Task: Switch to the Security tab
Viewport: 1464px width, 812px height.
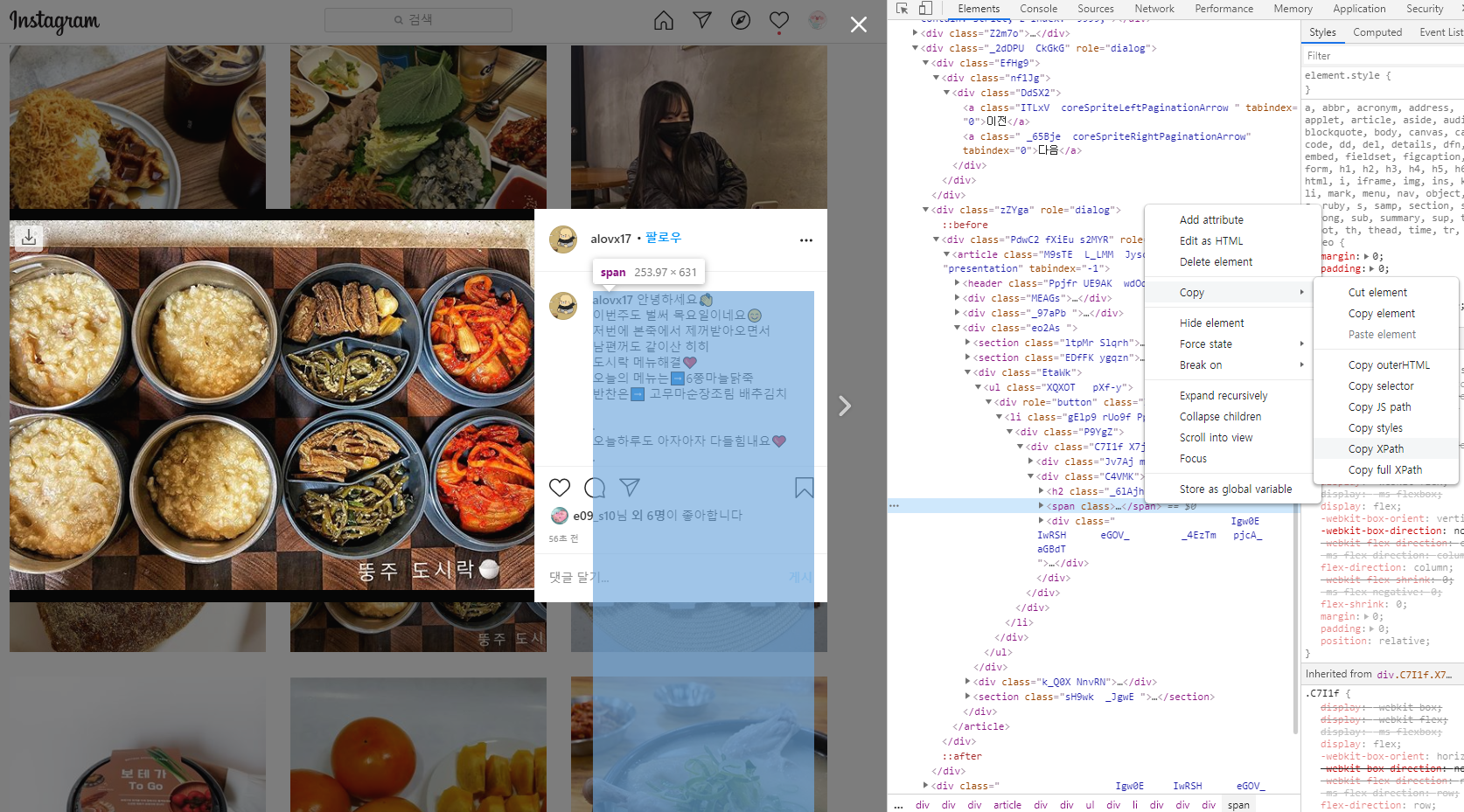Action: (x=1425, y=9)
